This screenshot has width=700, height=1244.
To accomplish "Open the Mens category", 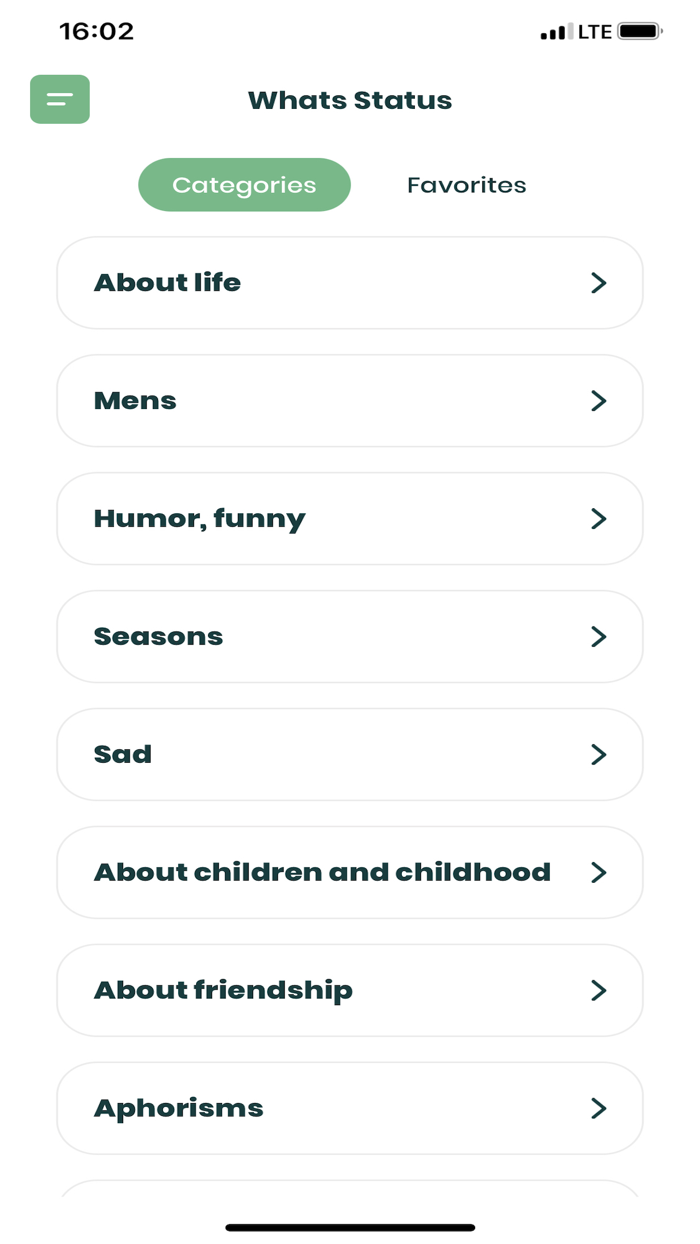I will tap(350, 400).
